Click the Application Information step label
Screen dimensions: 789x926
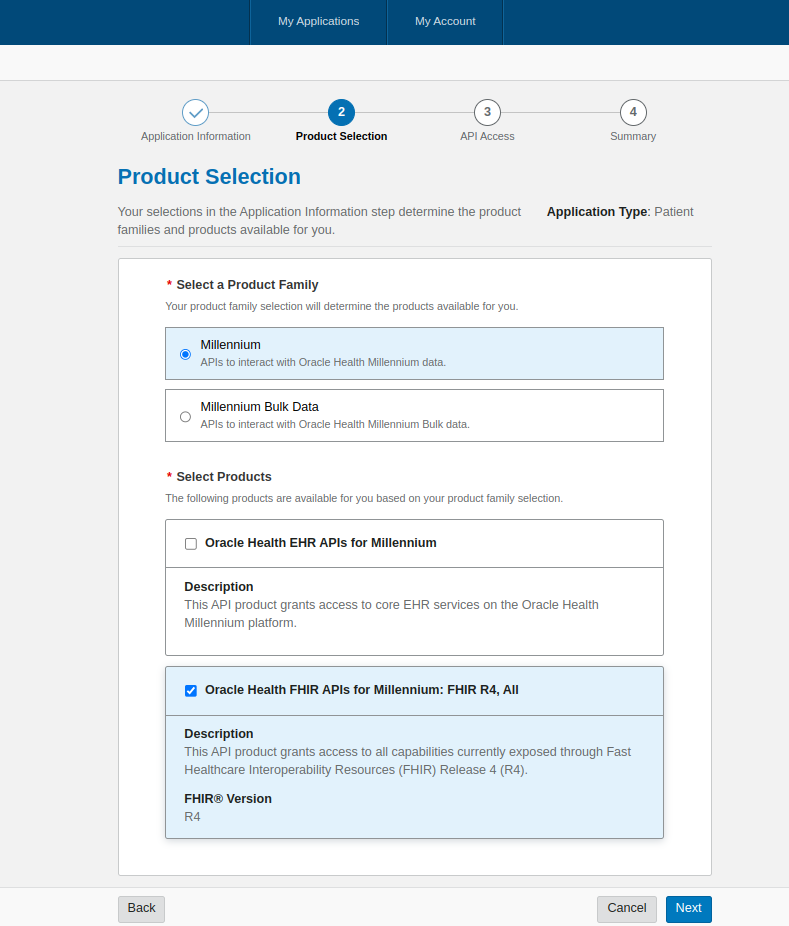click(x=196, y=136)
